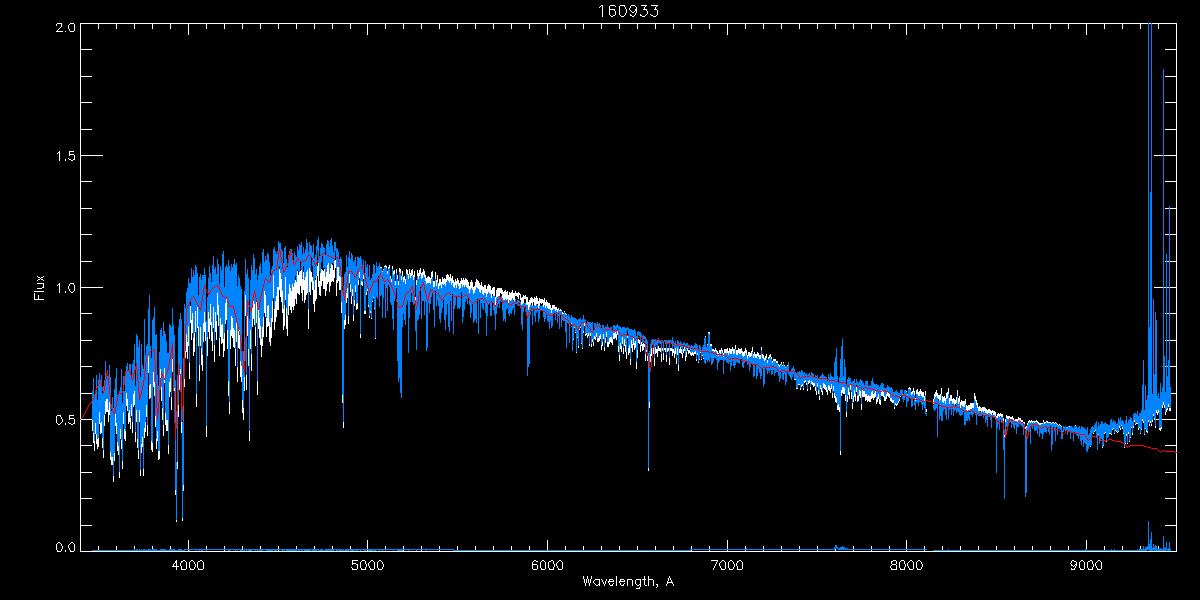Select the 8000 wavelength tick label
The width and height of the screenshot is (1200, 600).
tap(907, 565)
